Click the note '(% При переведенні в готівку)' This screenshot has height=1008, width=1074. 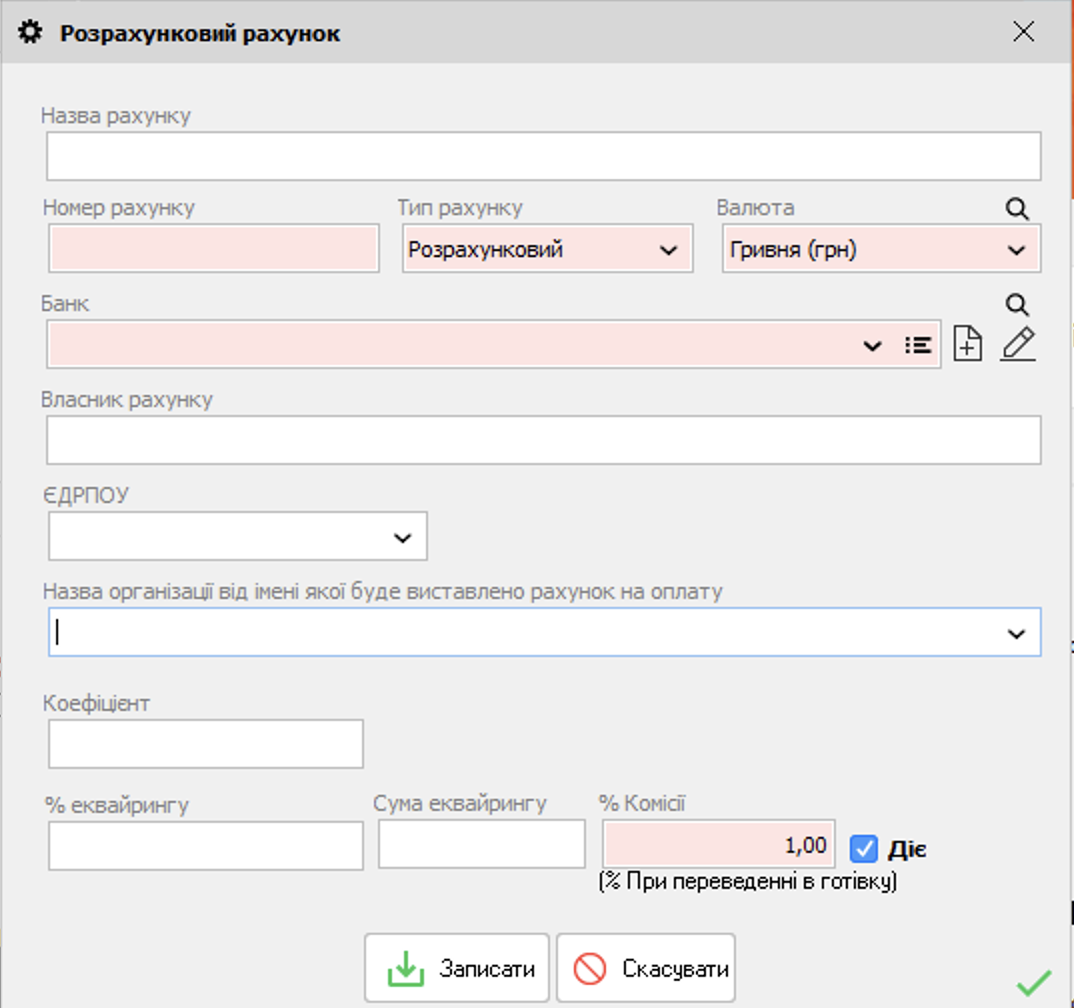tap(747, 881)
